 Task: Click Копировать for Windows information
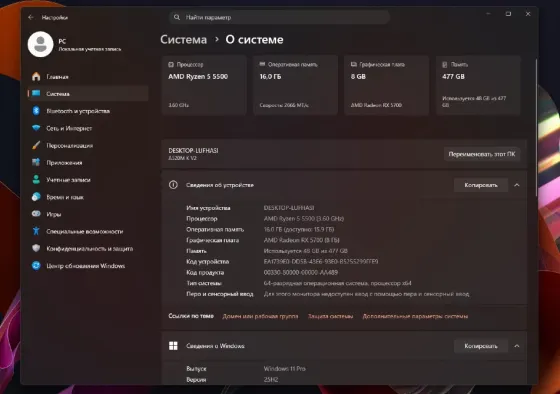481,346
